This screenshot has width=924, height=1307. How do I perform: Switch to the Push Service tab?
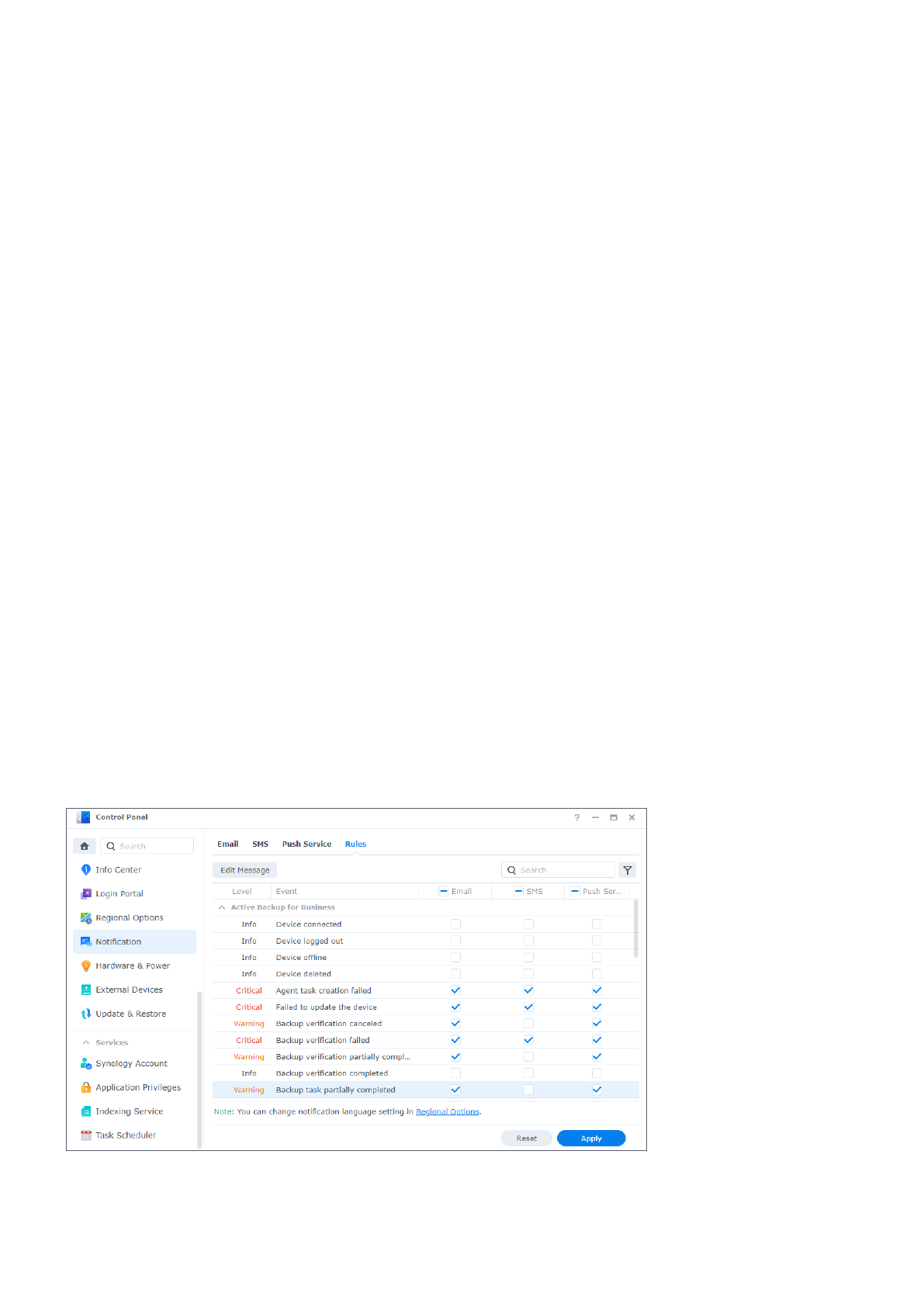tap(306, 844)
